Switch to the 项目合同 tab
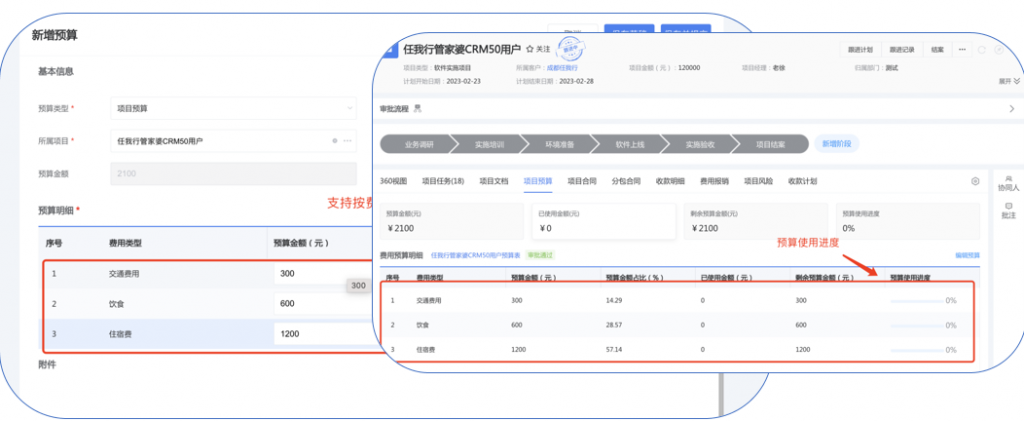The image size is (1024, 421). [582, 181]
